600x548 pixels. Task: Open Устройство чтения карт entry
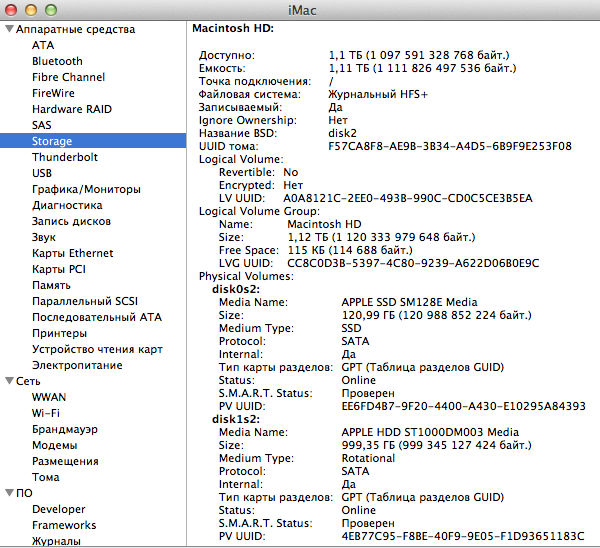[98, 350]
